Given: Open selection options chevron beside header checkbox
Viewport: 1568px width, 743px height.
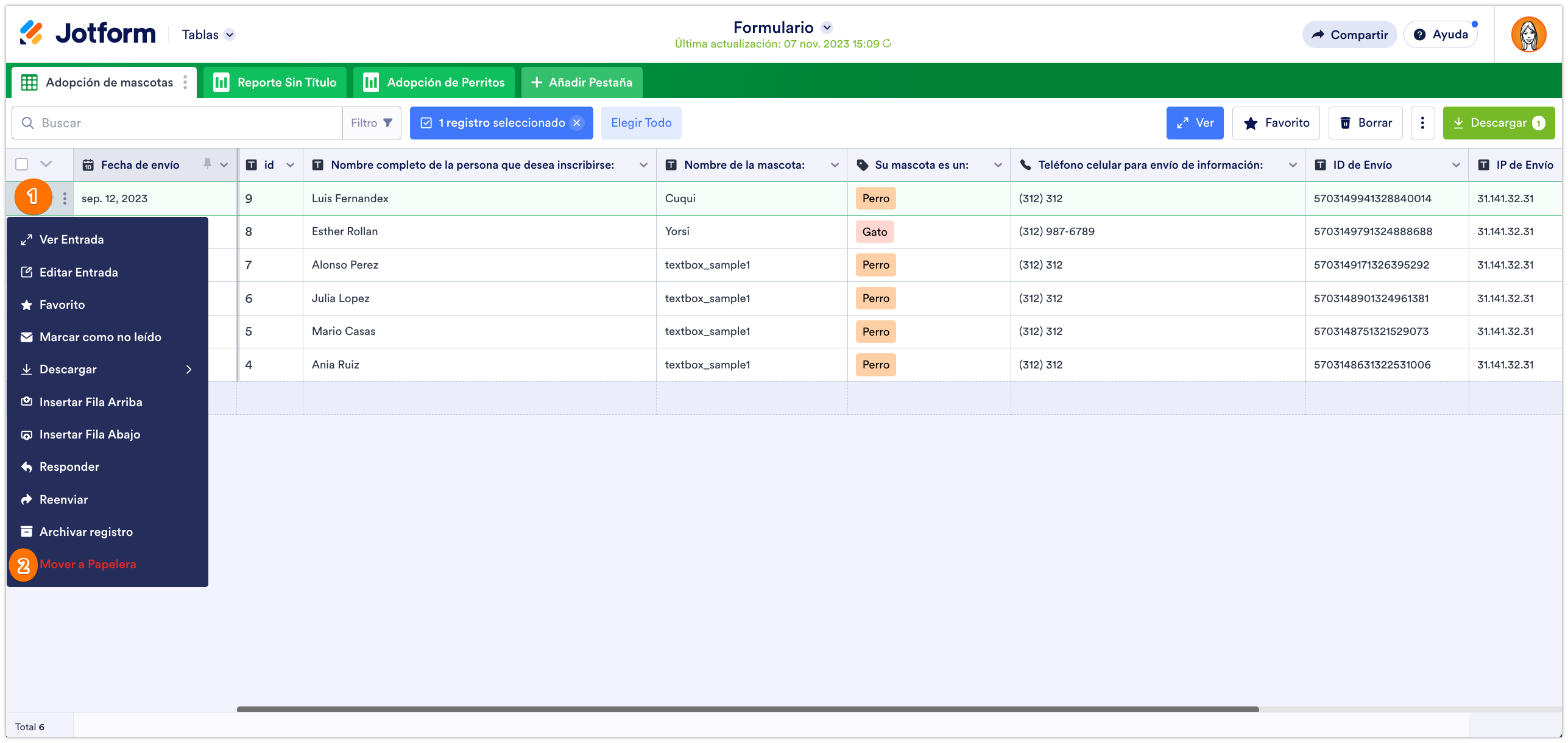Looking at the screenshot, I should click(x=46, y=164).
